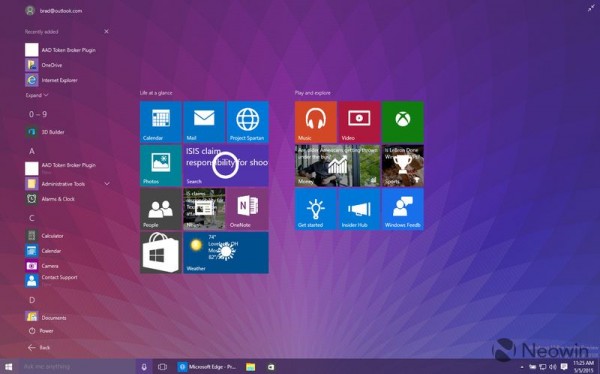Open the Power options
The image size is (600, 374).
click(x=41, y=331)
